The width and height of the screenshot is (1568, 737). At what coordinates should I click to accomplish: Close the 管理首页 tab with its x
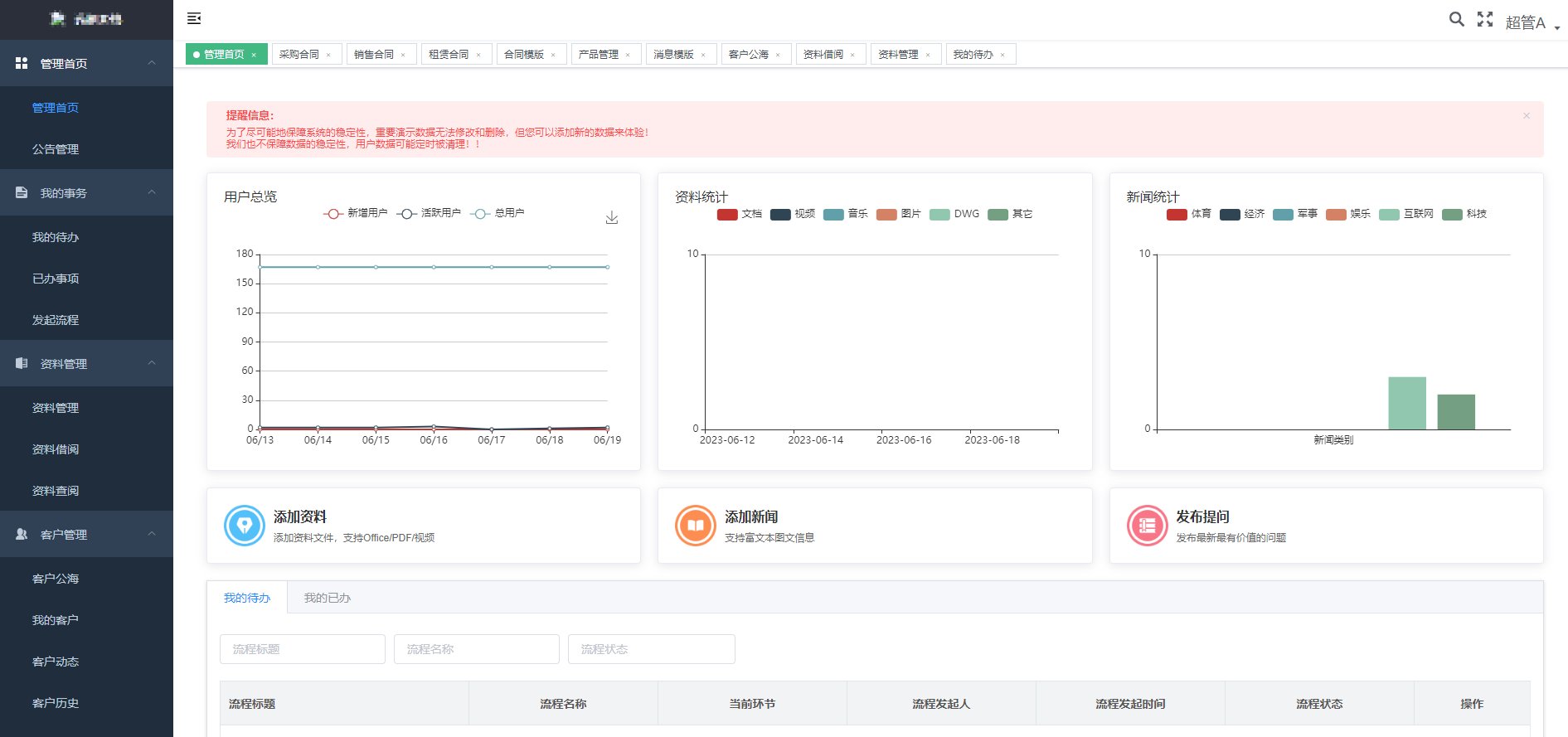[254, 55]
